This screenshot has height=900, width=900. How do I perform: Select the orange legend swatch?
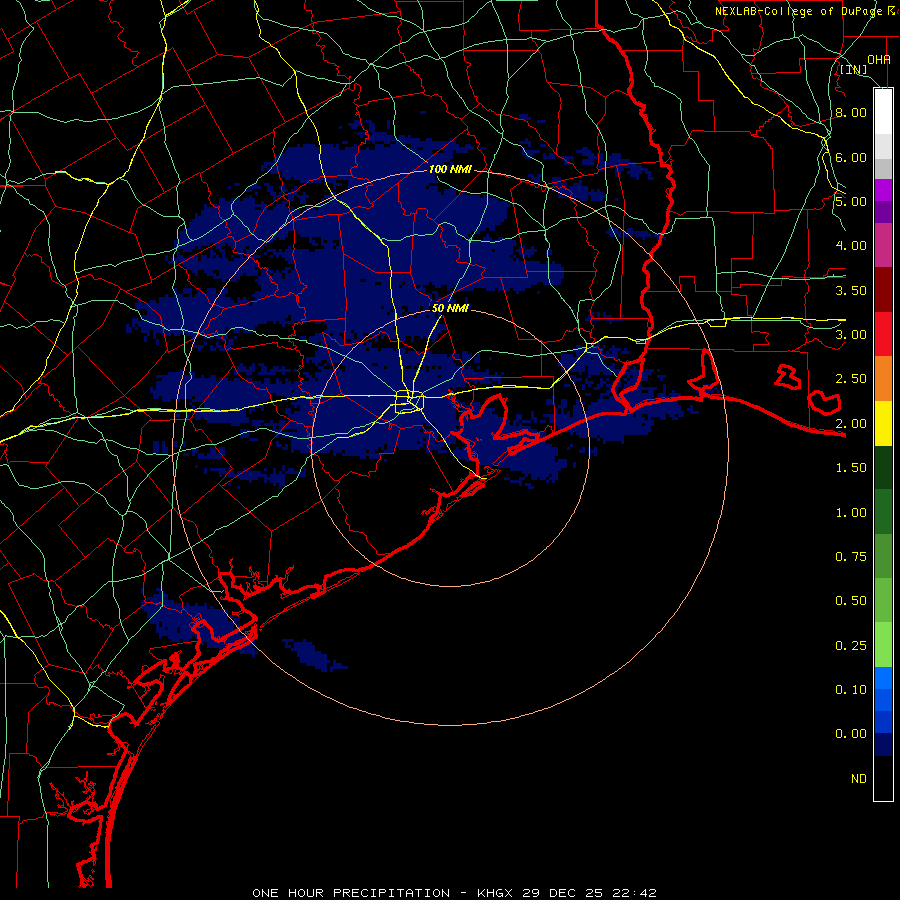[x=883, y=379]
